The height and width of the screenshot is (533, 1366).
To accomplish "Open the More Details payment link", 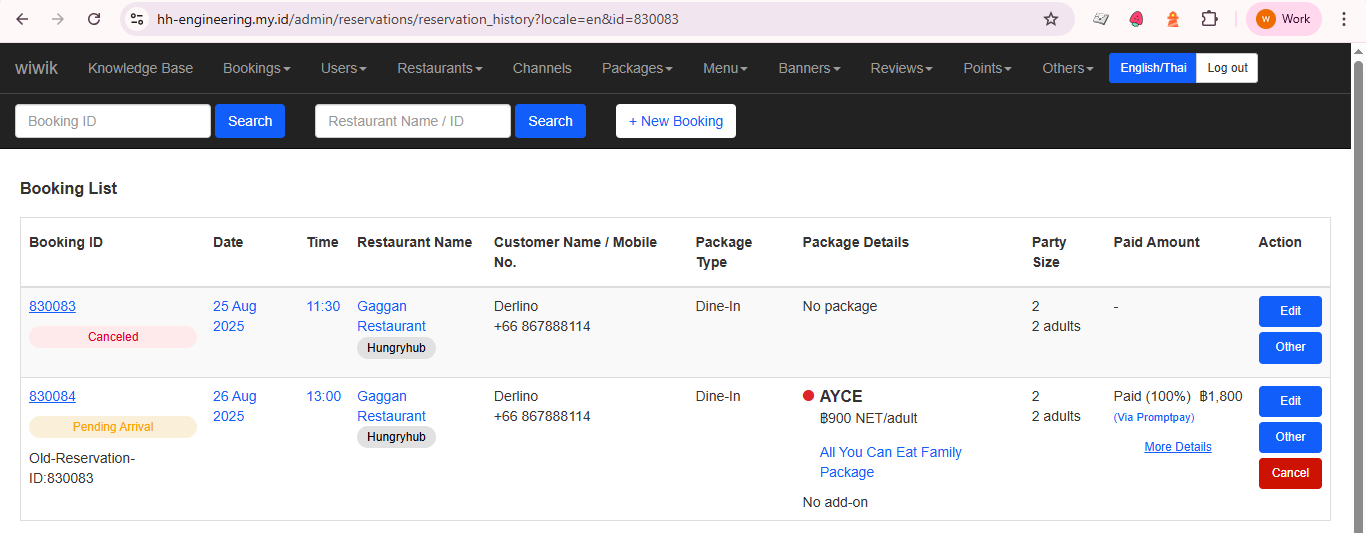I will tap(1177, 447).
